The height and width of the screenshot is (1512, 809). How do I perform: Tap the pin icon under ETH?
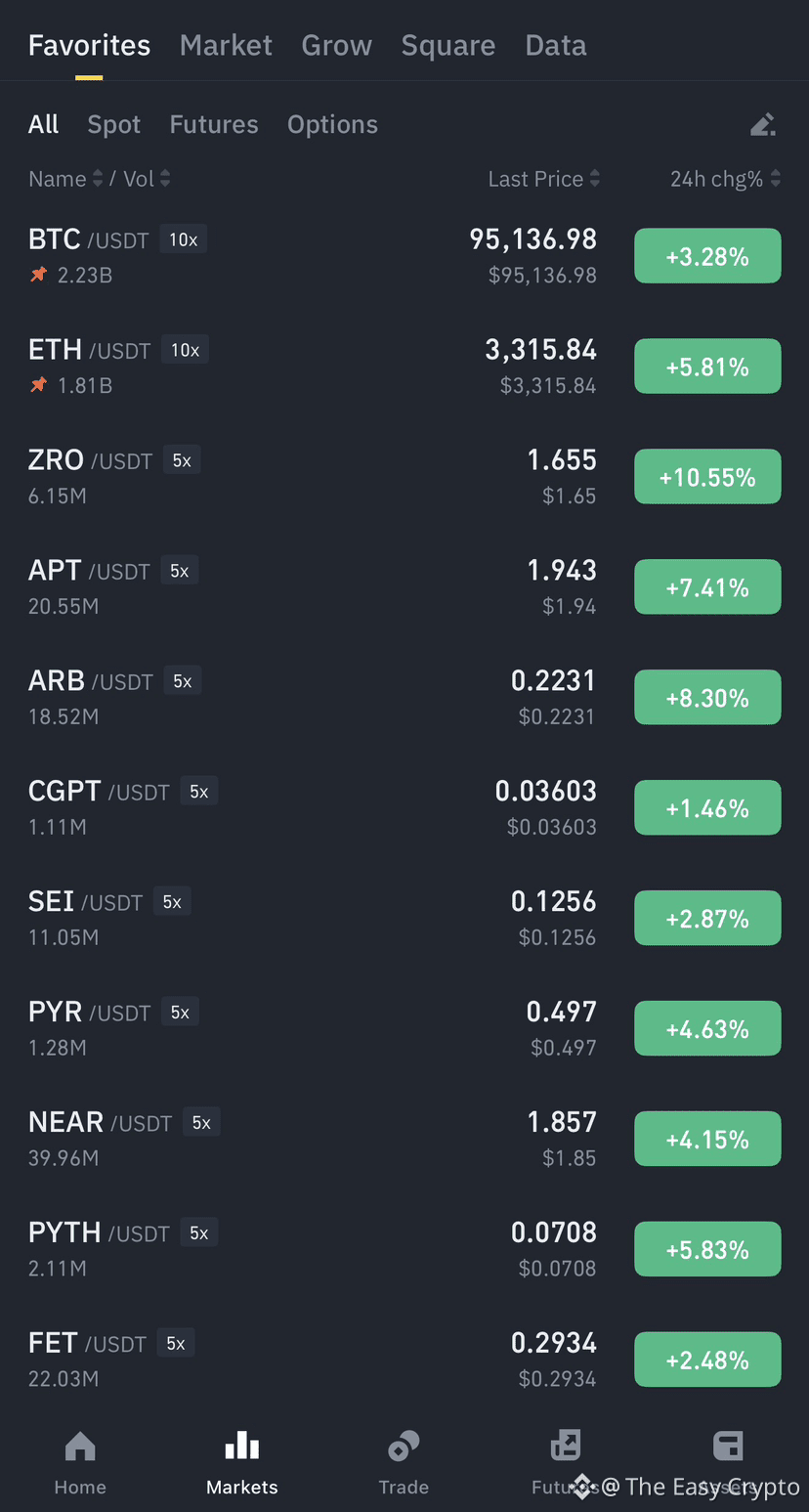[x=38, y=385]
